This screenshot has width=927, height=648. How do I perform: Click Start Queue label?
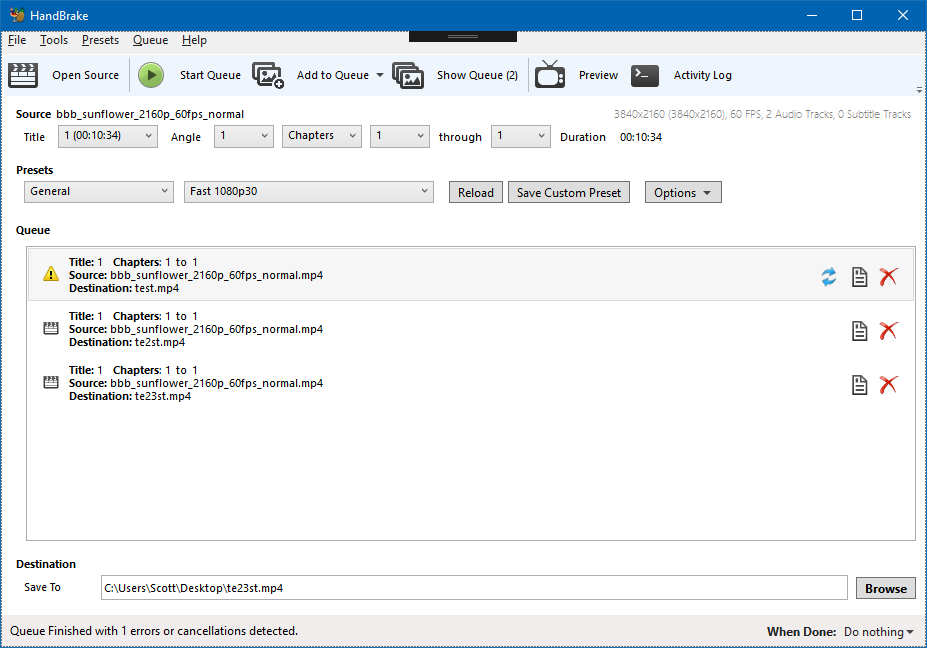click(x=210, y=75)
